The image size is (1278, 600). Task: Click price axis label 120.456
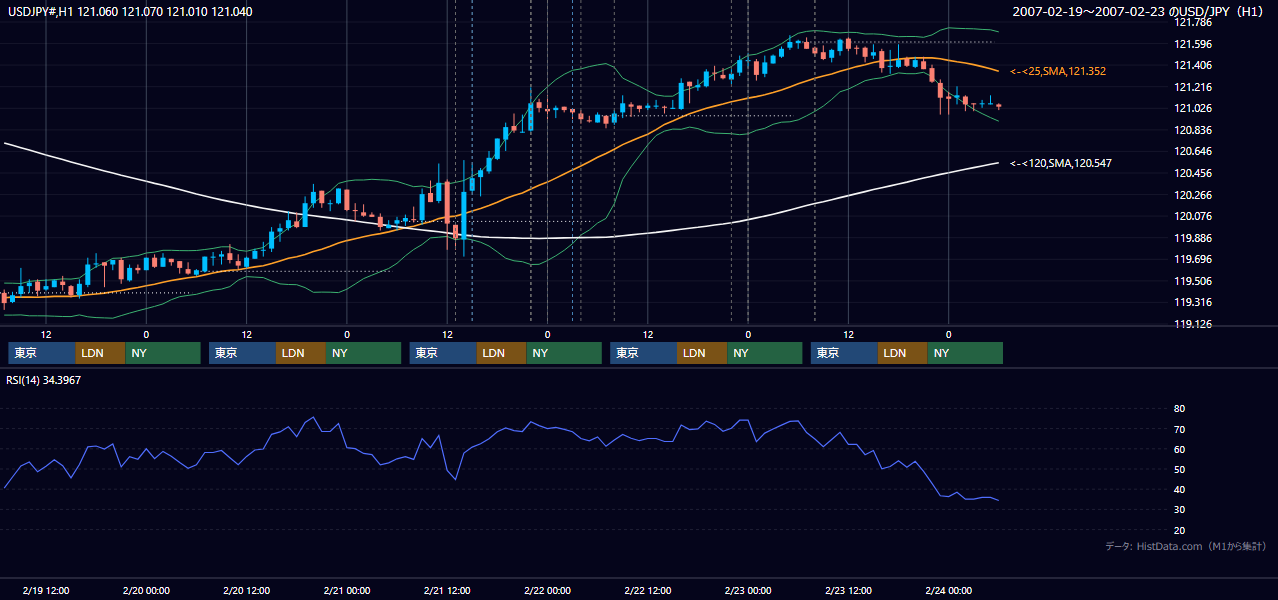click(x=1192, y=173)
